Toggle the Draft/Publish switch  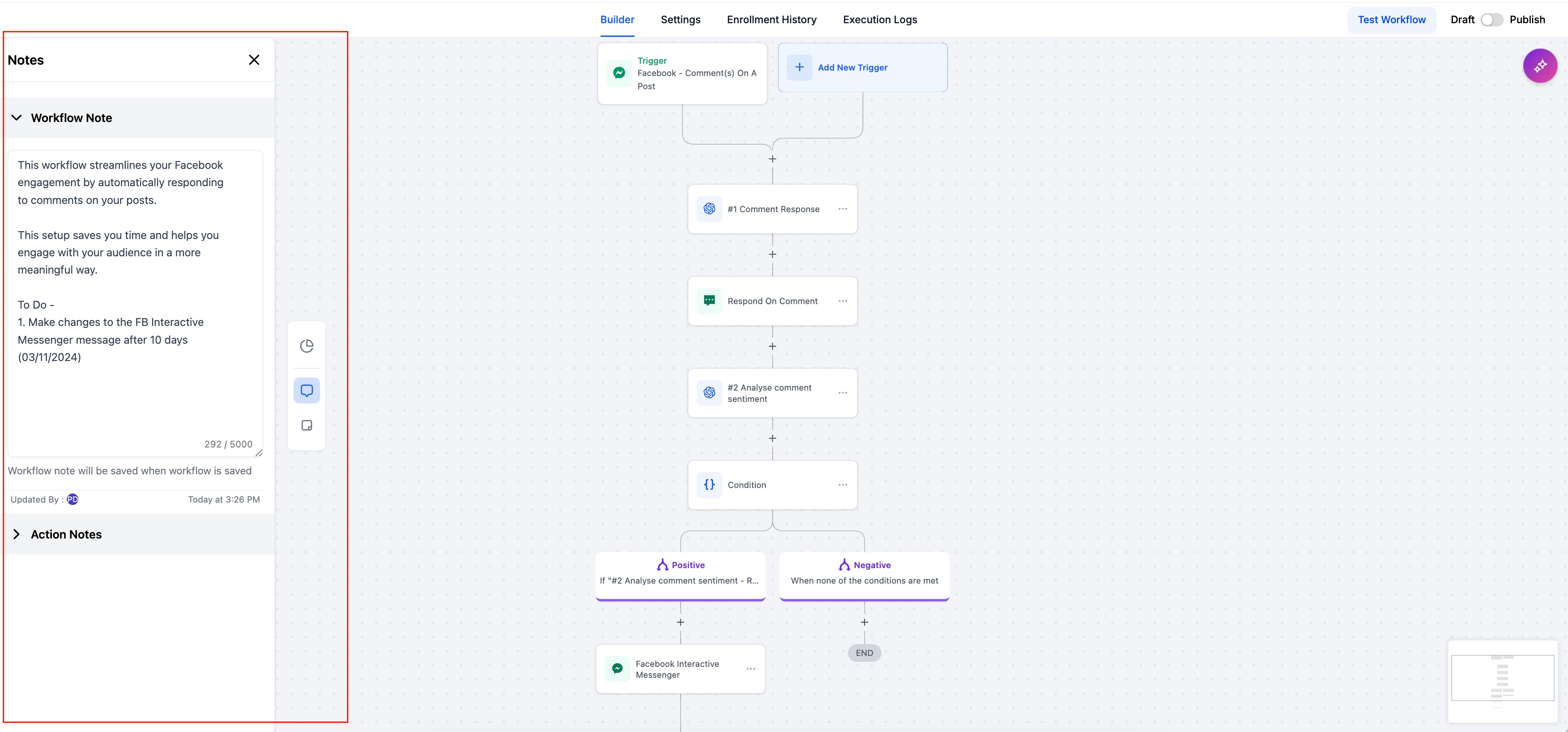(x=1492, y=20)
